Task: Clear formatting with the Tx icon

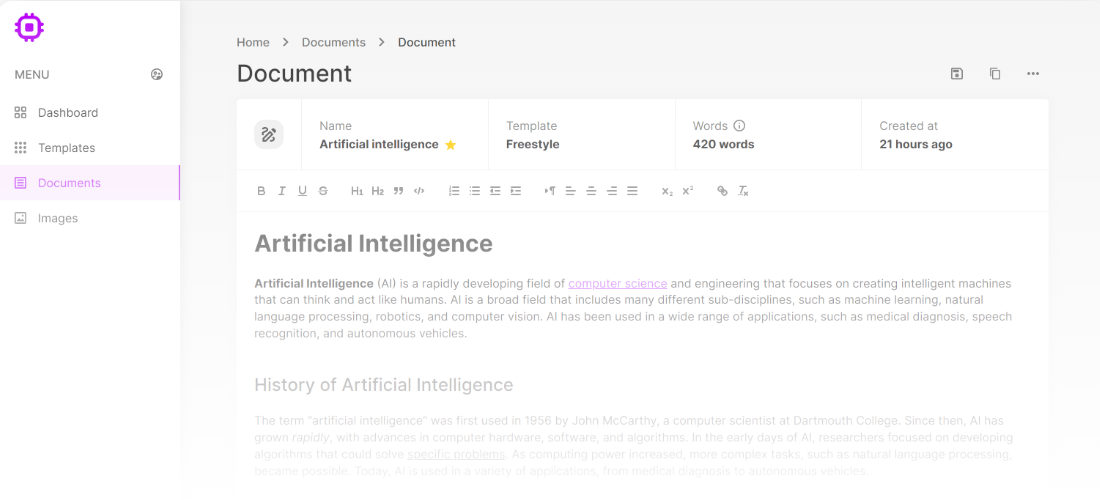Action: click(744, 191)
